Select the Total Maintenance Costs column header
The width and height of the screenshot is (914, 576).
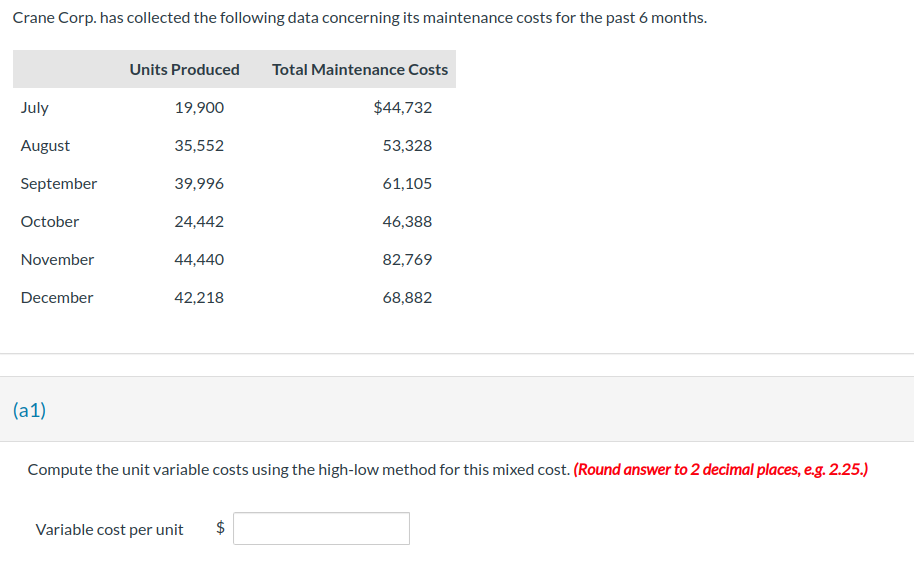[x=360, y=69]
